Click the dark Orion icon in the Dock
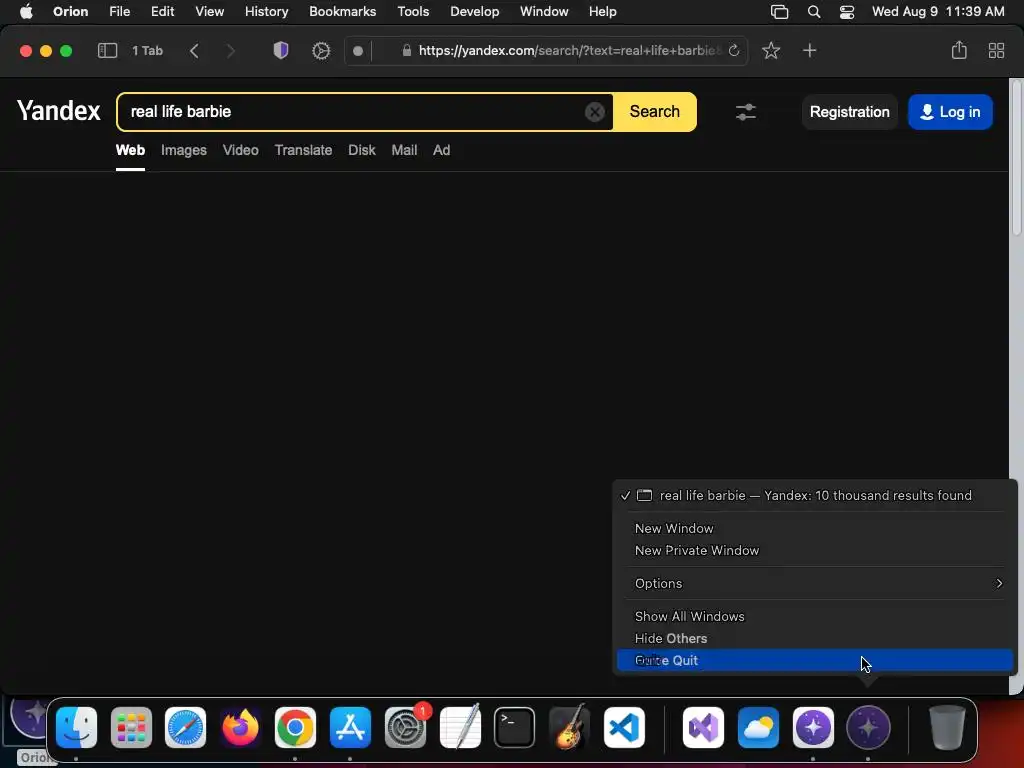This screenshot has height=768, width=1024. pos(868,727)
